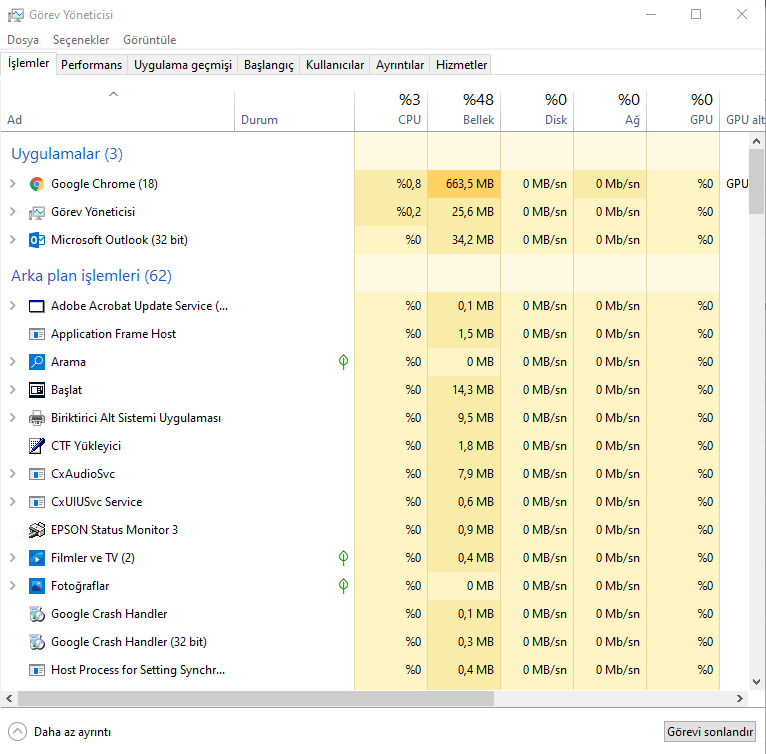The height and width of the screenshot is (754, 766).
Task: Click the Host Process for Setting Synchr icon
Action: click(37, 670)
